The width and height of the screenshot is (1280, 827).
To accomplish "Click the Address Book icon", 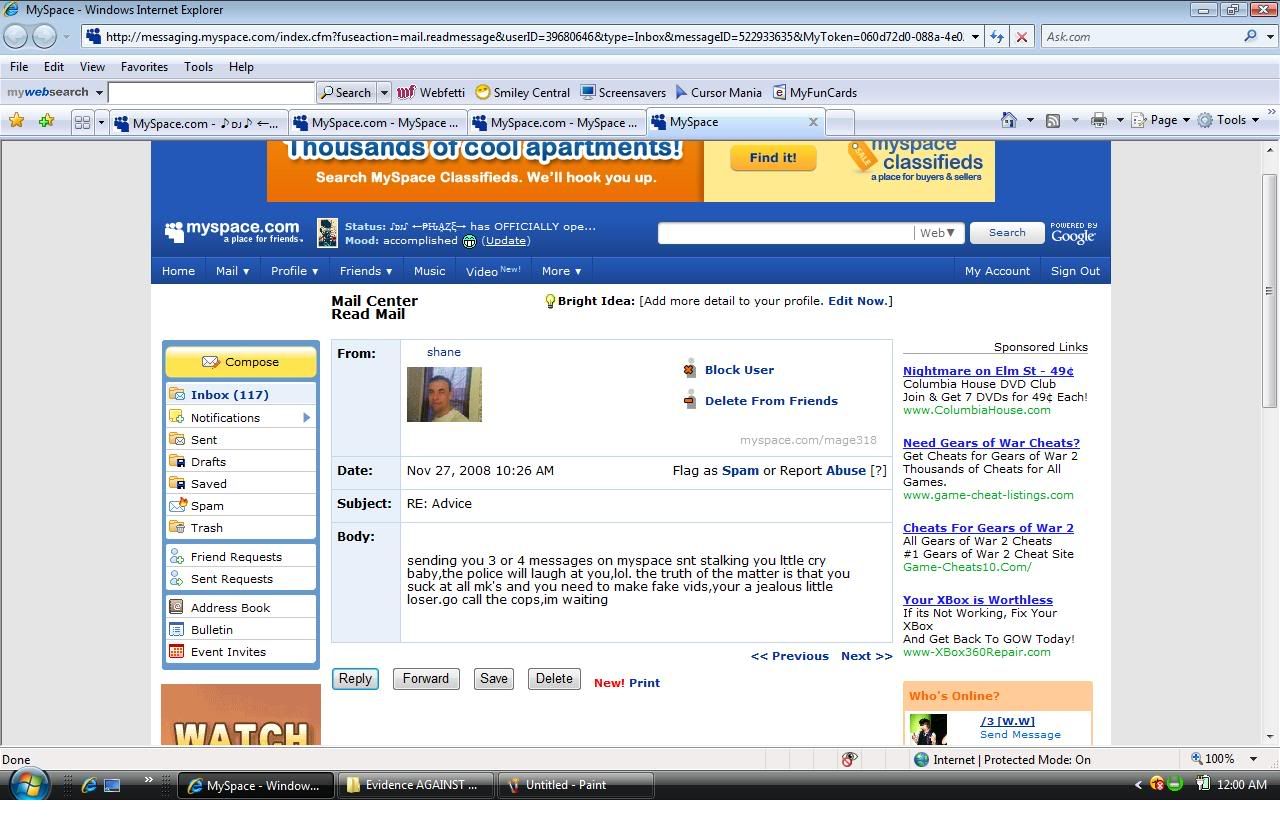I will click(x=177, y=607).
